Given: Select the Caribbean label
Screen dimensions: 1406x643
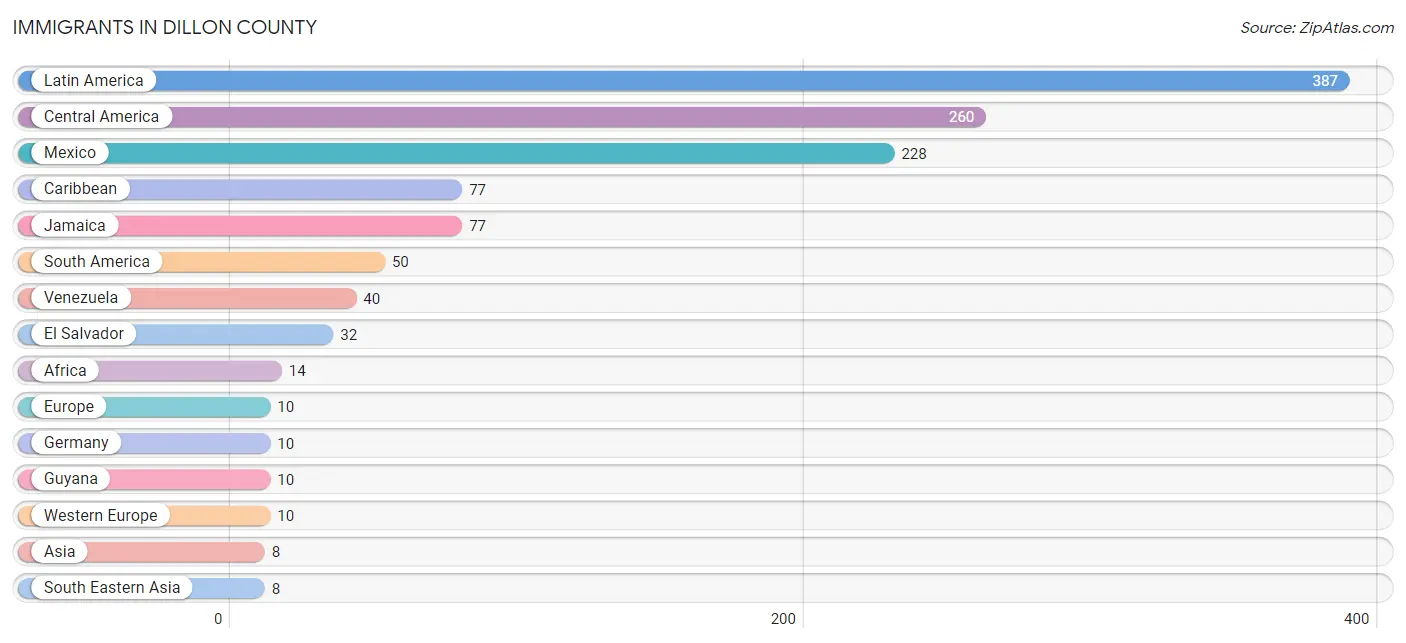Looking at the screenshot, I should (80, 189).
